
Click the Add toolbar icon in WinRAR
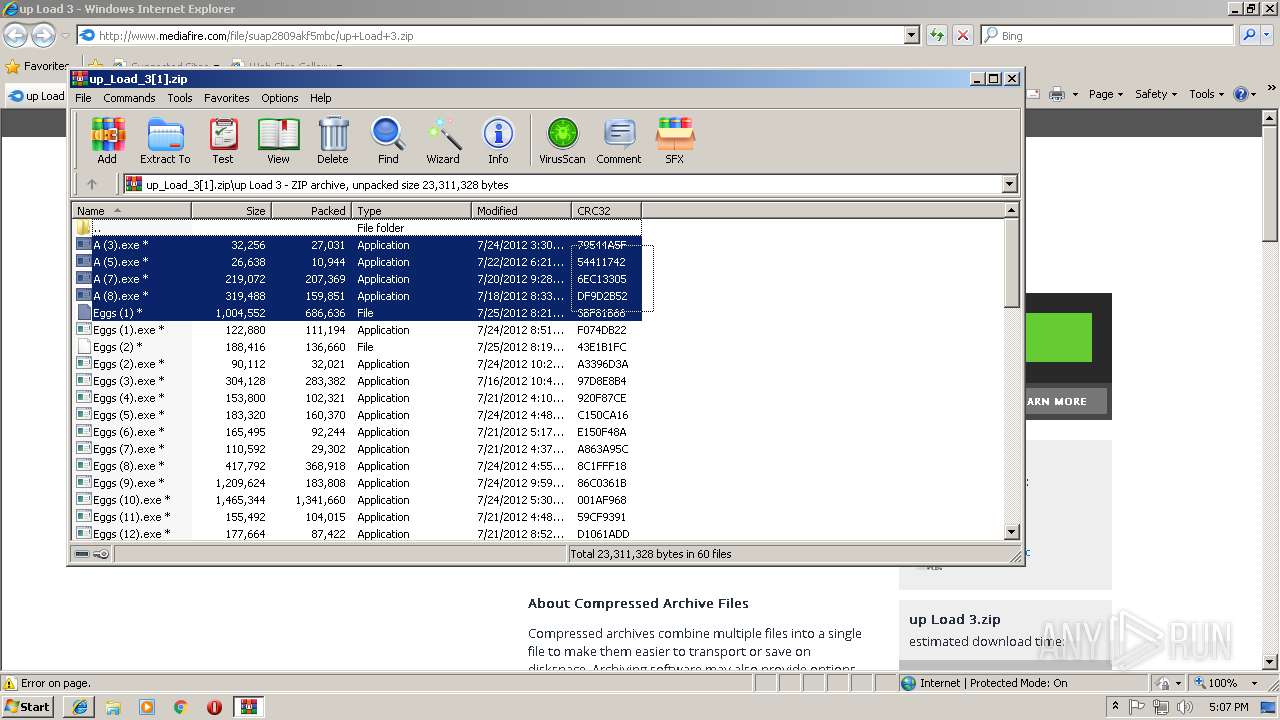tap(107, 141)
